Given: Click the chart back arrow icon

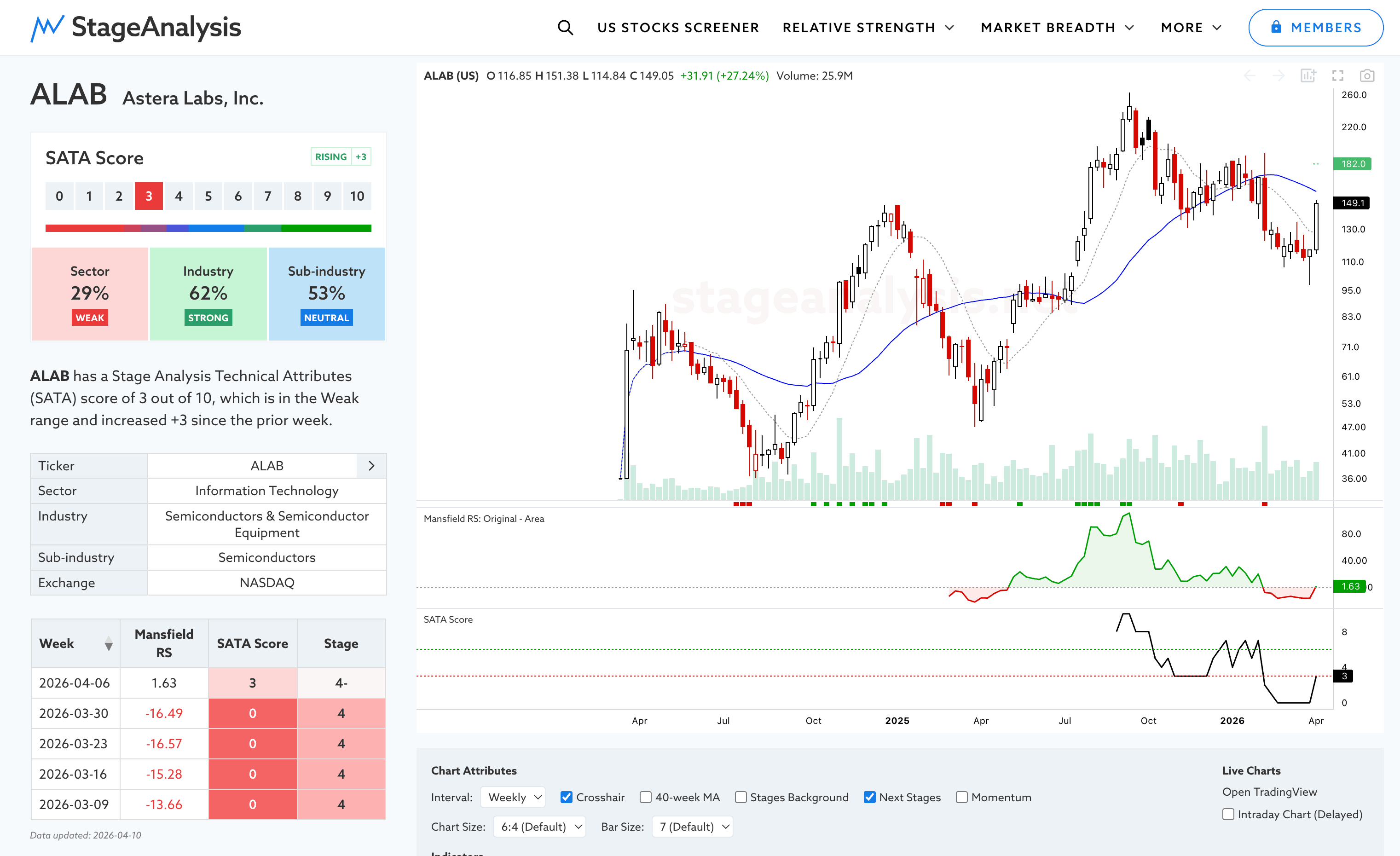Looking at the screenshot, I should 1250,75.
